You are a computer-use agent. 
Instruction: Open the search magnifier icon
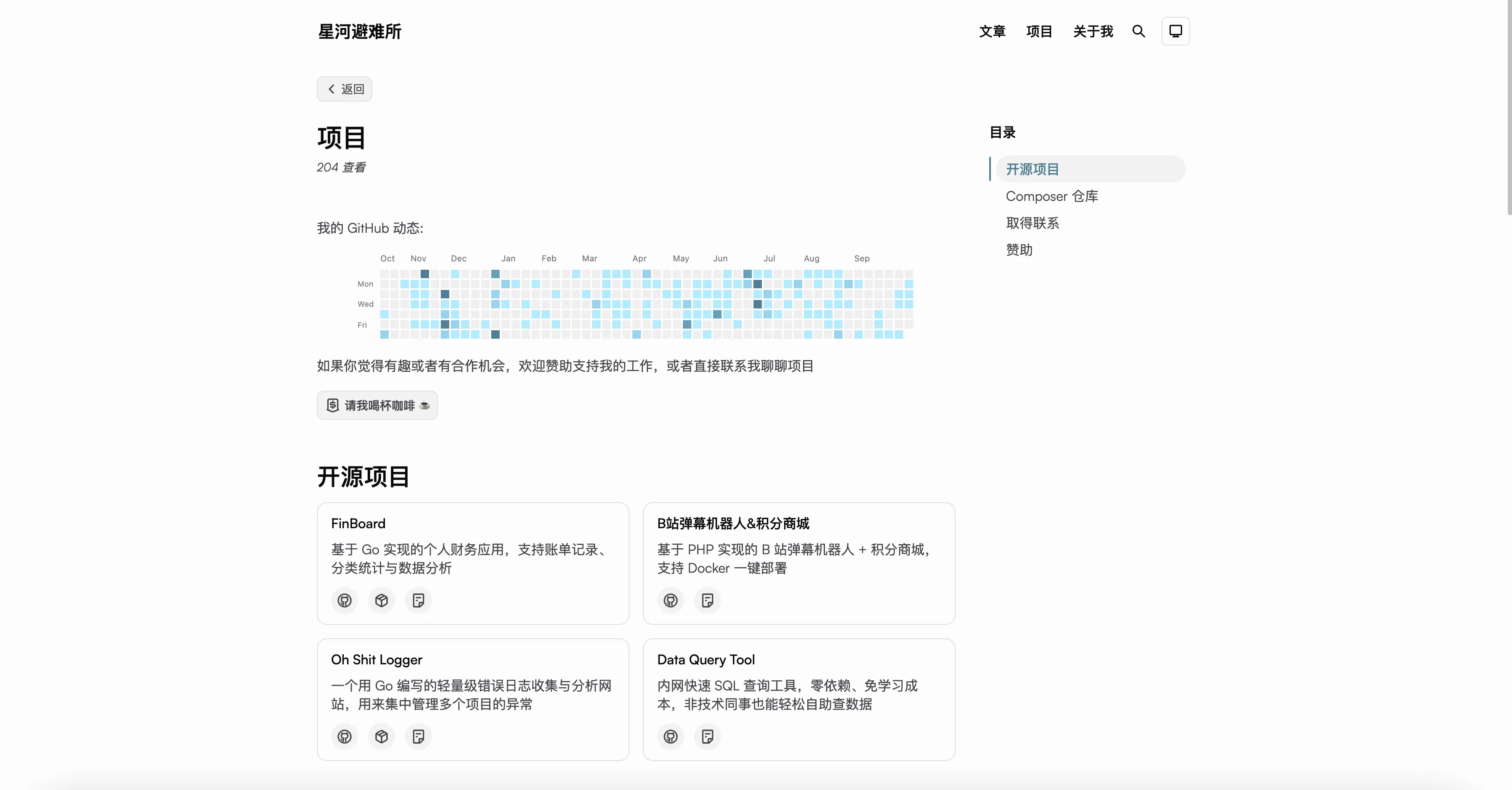pyautogui.click(x=1138, y=31)
